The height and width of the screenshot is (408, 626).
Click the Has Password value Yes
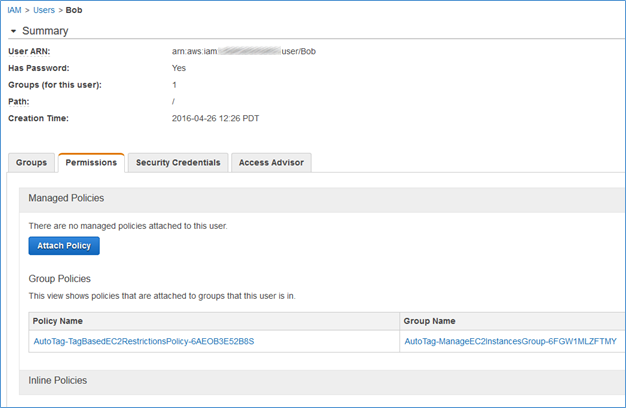179,68
